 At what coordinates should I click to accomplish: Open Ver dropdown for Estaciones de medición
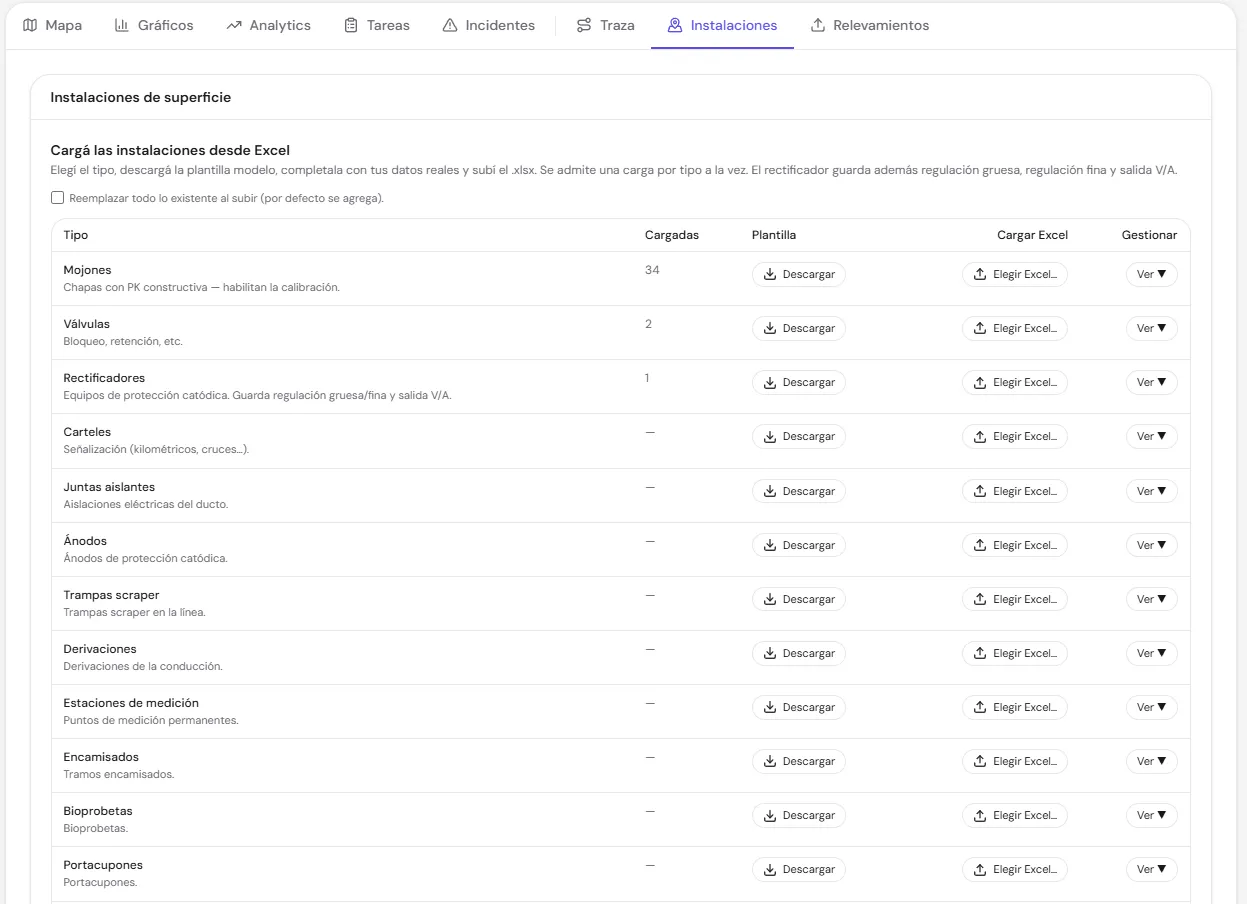1152,707
